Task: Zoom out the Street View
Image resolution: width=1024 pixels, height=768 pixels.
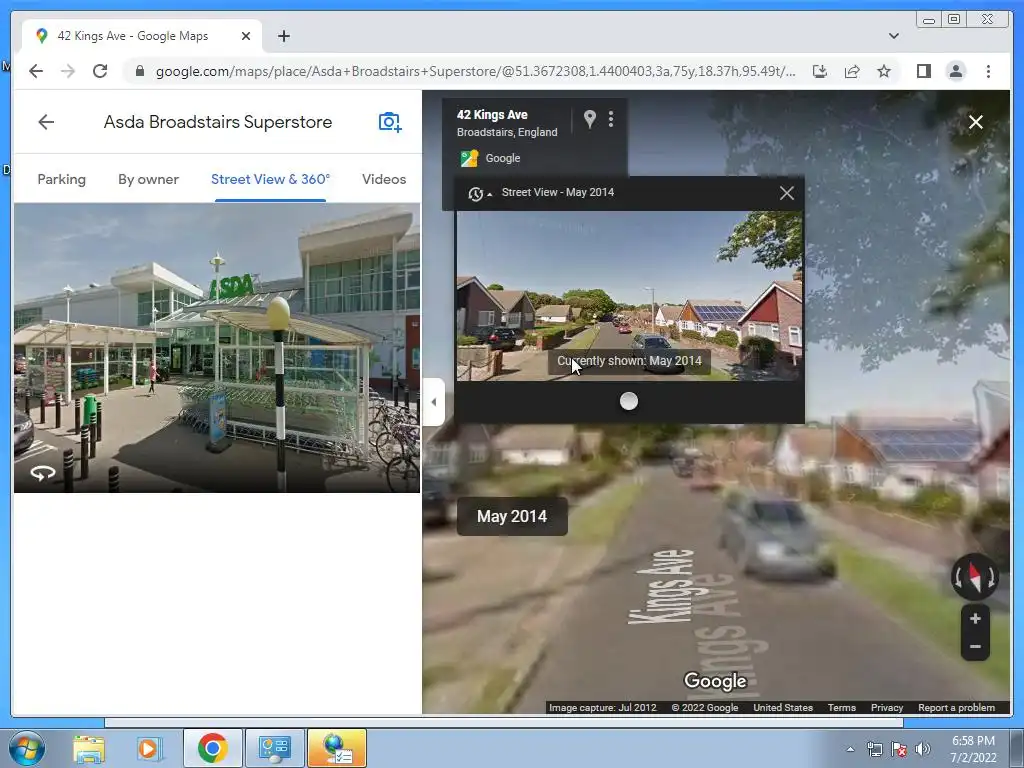Action: point(975,647)
